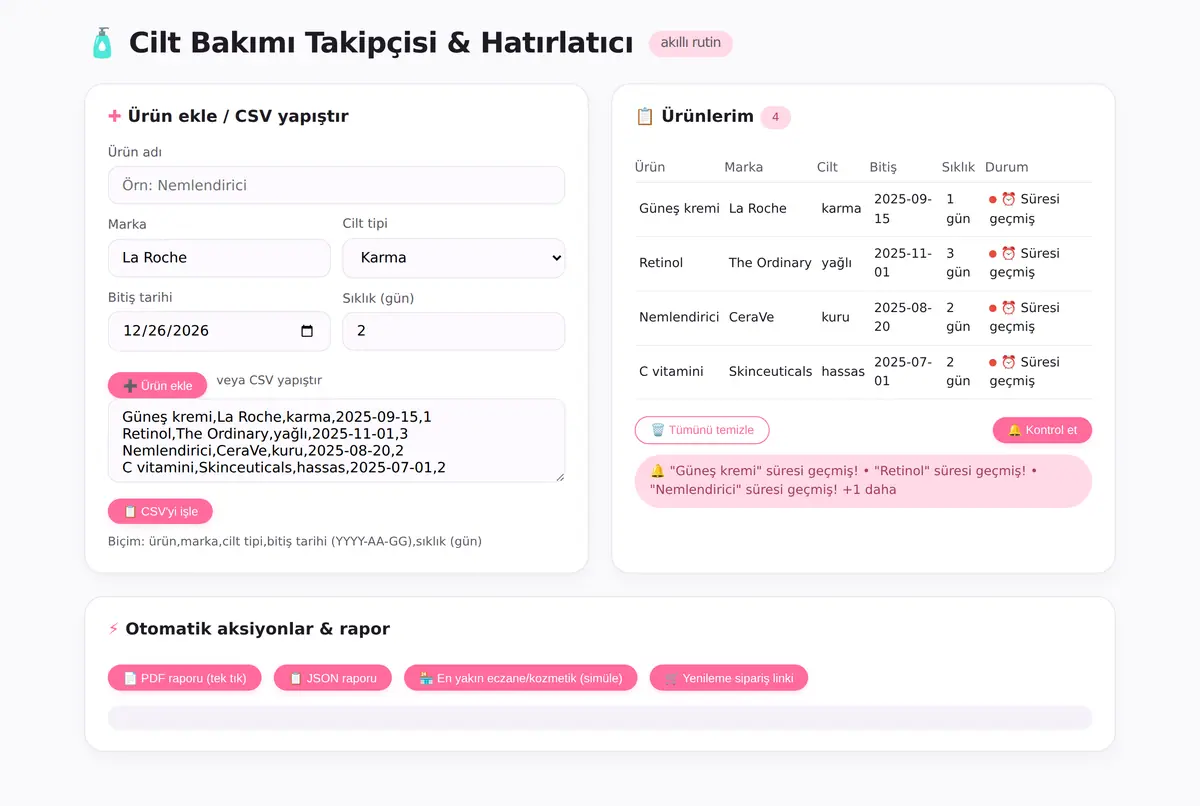Click the 'veya CSV yapıştır' label
The image size is (1200, 806).
click(x=269, y=380)
